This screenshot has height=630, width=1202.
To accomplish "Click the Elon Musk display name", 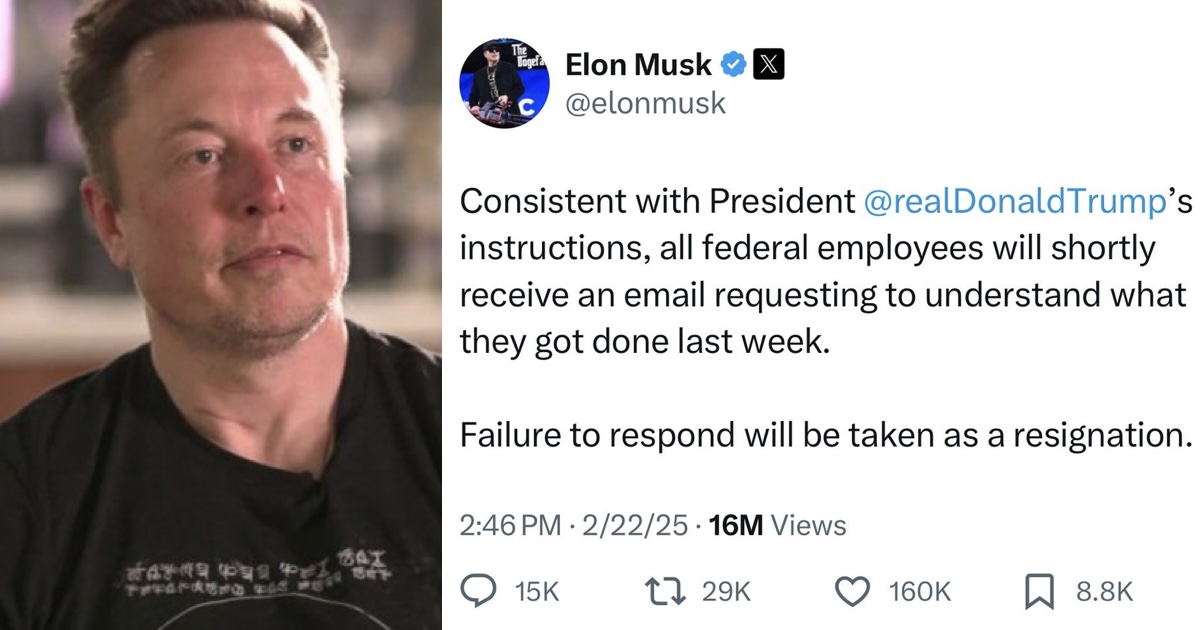I will click(638, 63).
